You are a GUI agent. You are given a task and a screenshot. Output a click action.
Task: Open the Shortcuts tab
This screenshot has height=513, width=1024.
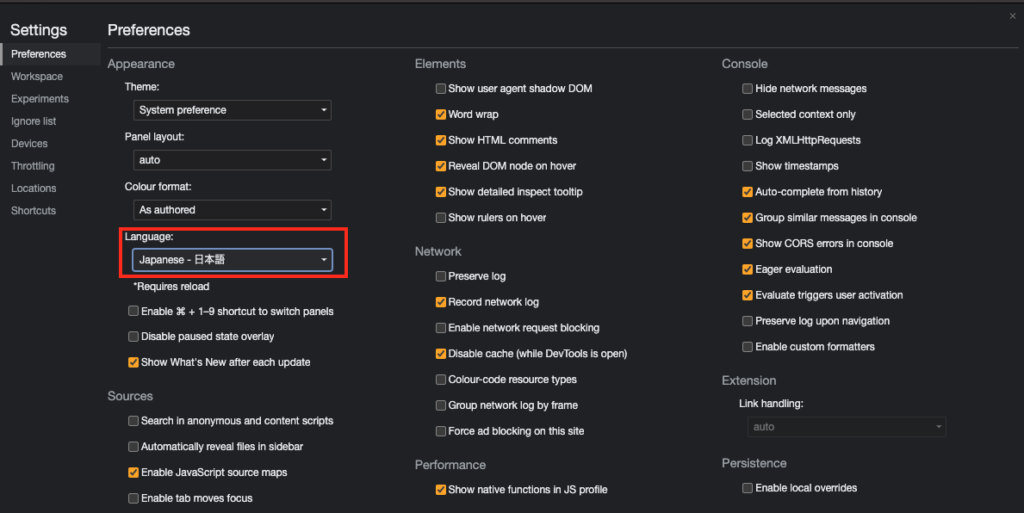(x=34, y=211)
